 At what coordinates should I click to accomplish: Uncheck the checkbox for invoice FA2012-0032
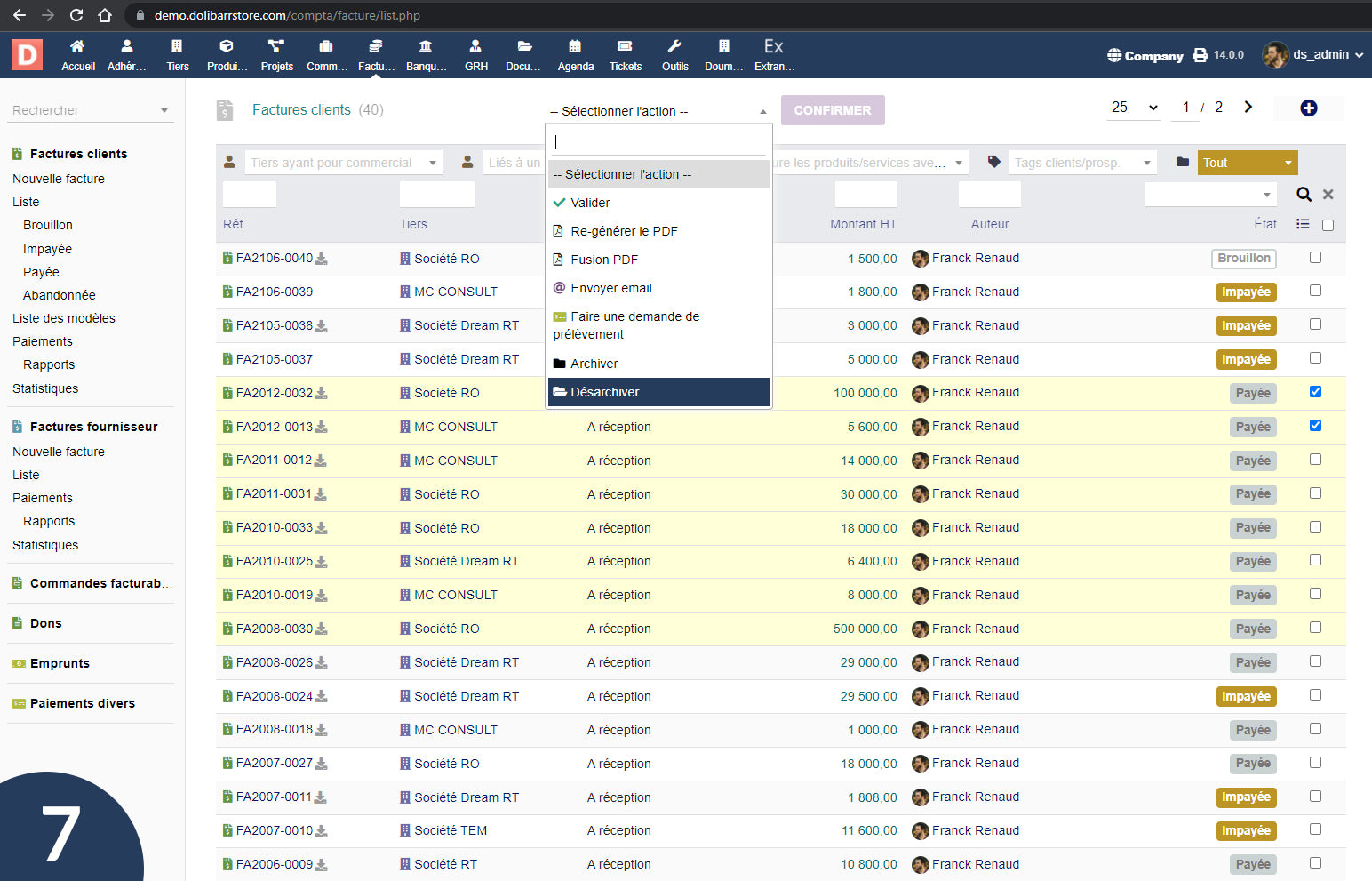1315,392
